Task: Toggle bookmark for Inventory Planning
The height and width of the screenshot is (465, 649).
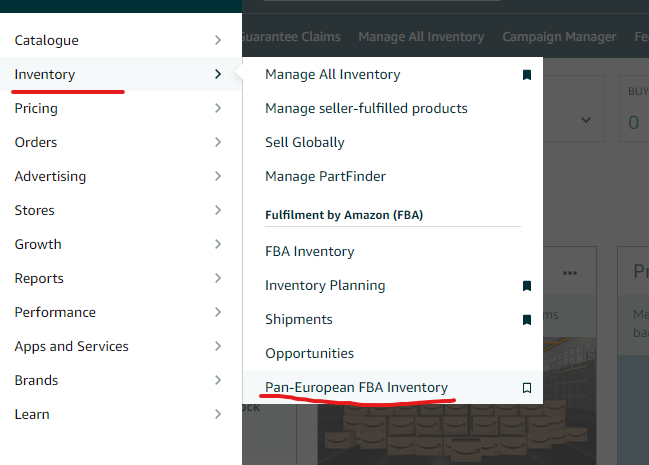Action: click(x=527, y=286)
